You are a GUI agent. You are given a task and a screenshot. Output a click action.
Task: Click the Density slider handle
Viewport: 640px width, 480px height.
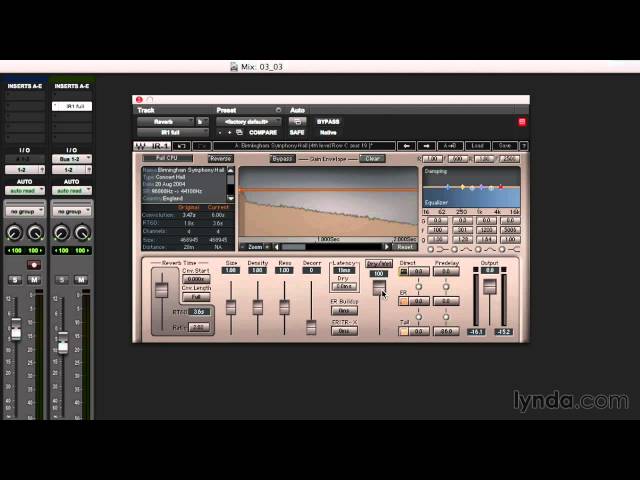(x=258, y=307)
